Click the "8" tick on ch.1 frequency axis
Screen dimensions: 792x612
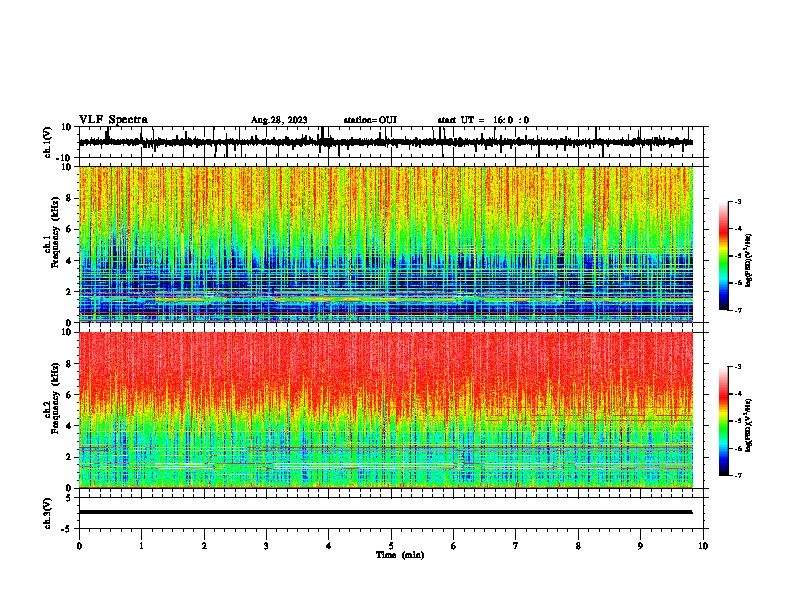(69, 198)
